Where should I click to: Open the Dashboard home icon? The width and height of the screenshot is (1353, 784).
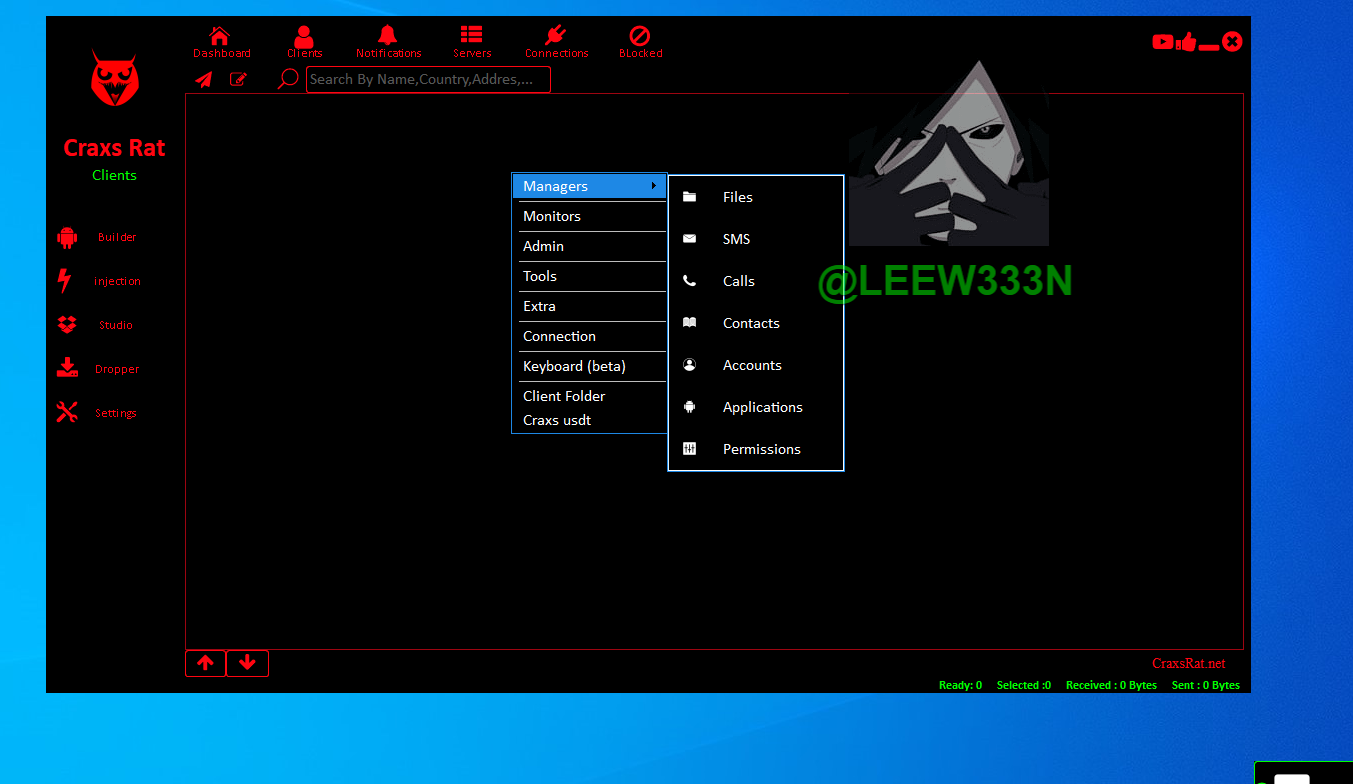[x=220, y=37]
